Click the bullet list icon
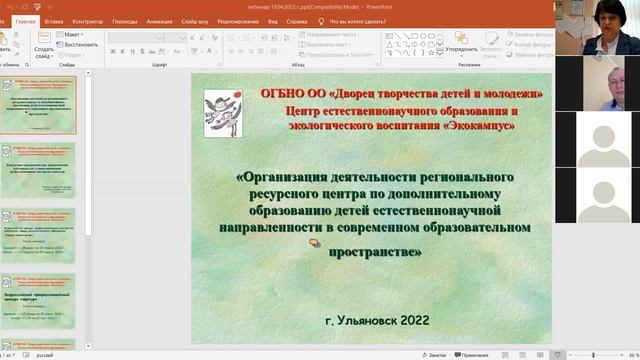Screen dimensions: 640x360 click(x=232, y=38)
